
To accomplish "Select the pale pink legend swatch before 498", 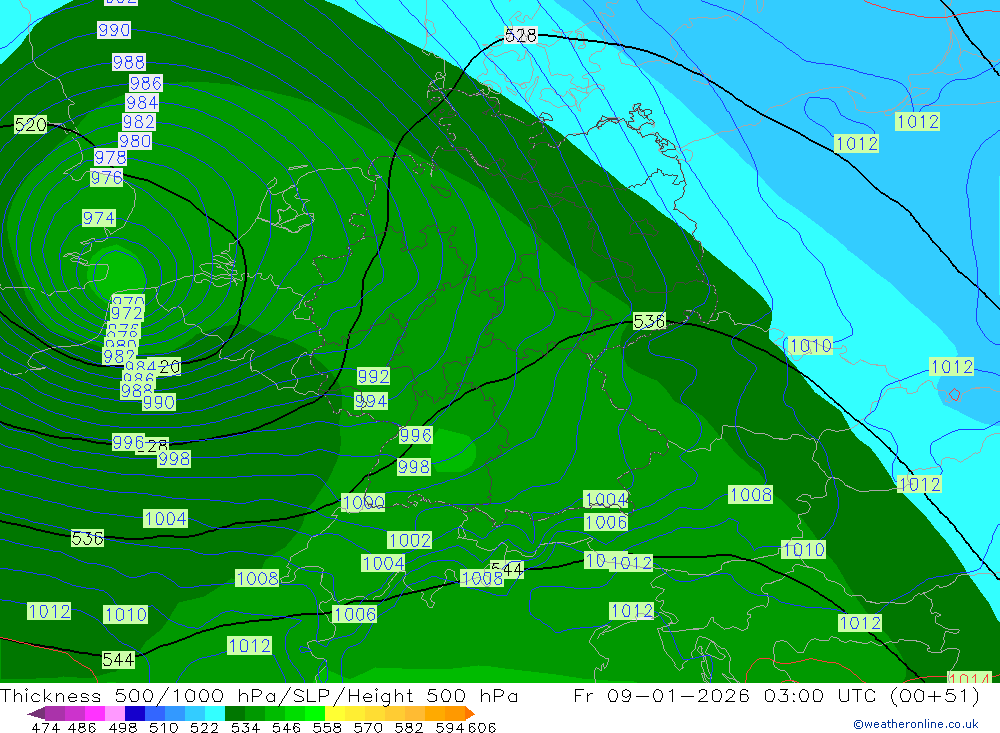I will pos(115,713).
